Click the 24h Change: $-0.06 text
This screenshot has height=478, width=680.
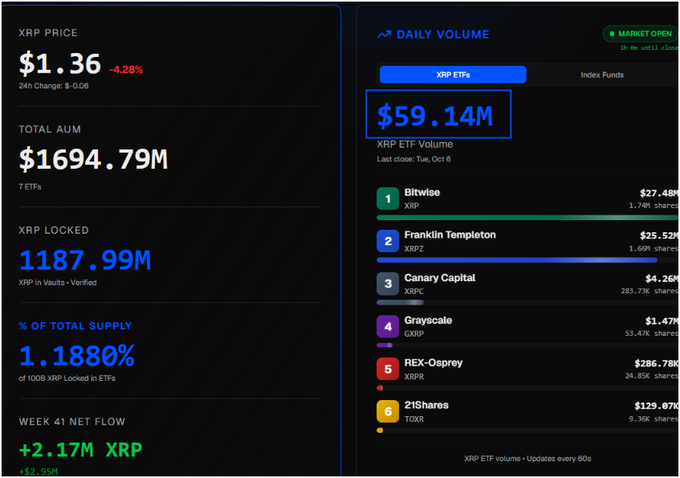[53, 86]
